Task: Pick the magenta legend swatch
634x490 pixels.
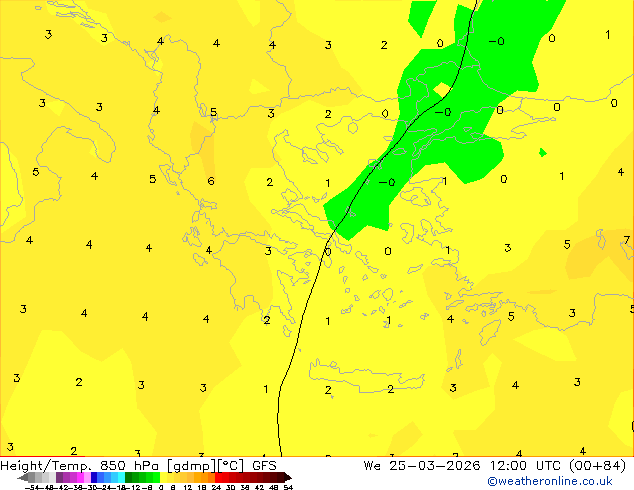Action: pyautogui.click(x=80, y=477)
